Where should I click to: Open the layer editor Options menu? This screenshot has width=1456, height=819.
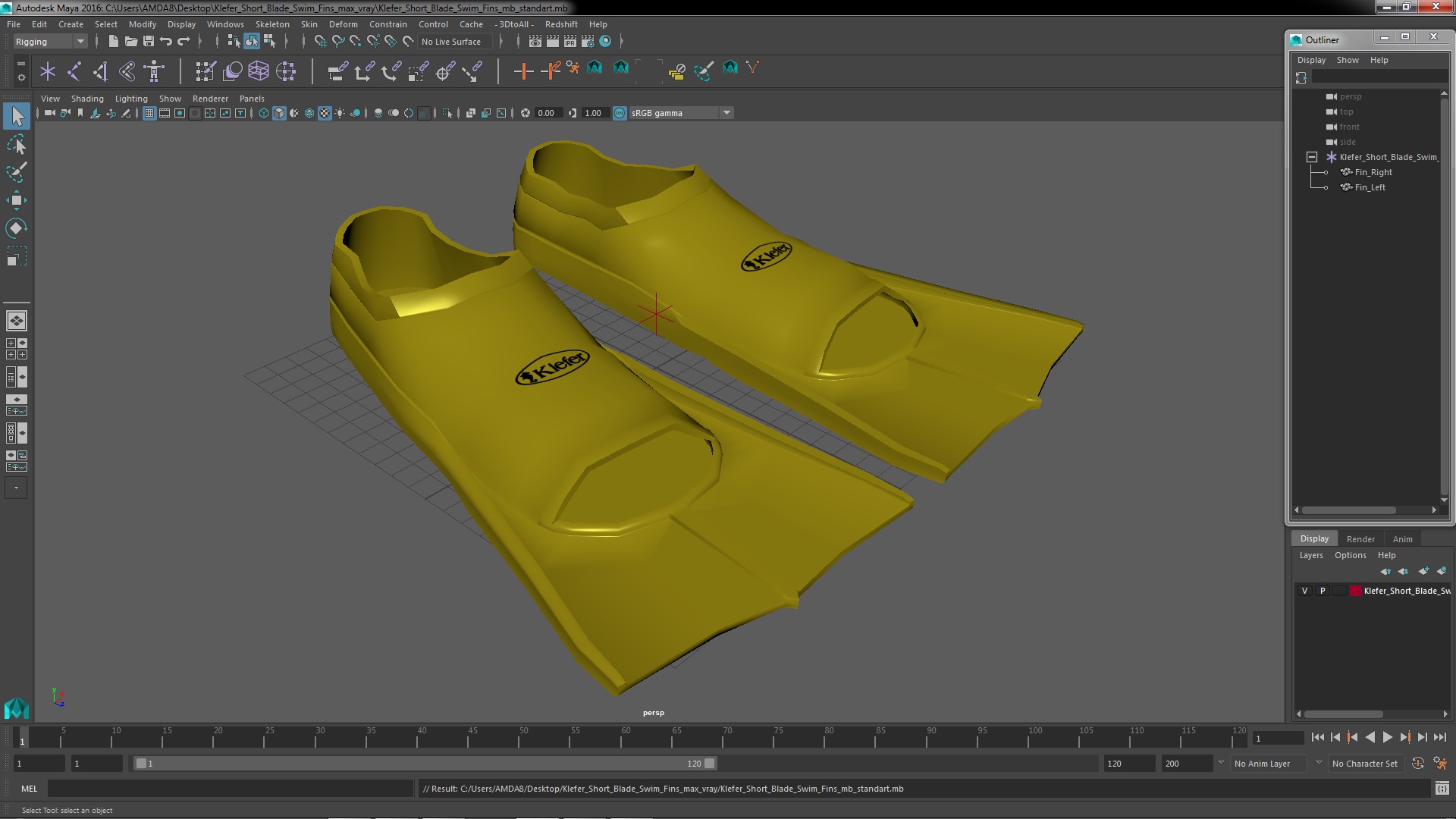click(x=1350, y=555)
